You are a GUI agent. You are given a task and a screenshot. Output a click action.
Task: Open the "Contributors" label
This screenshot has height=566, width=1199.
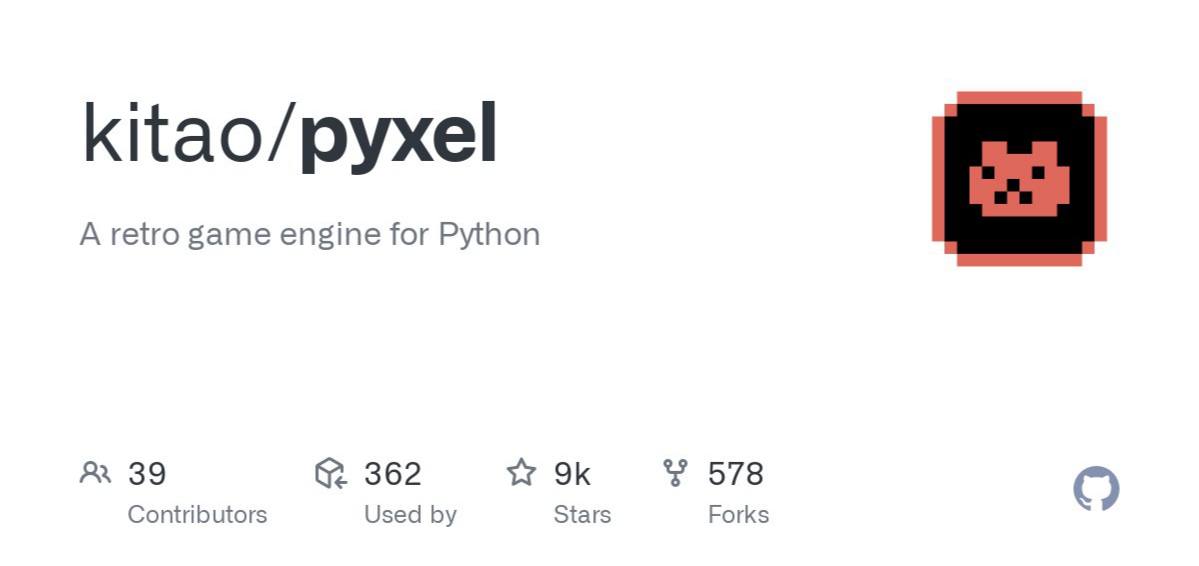click(x=197, y=515)
